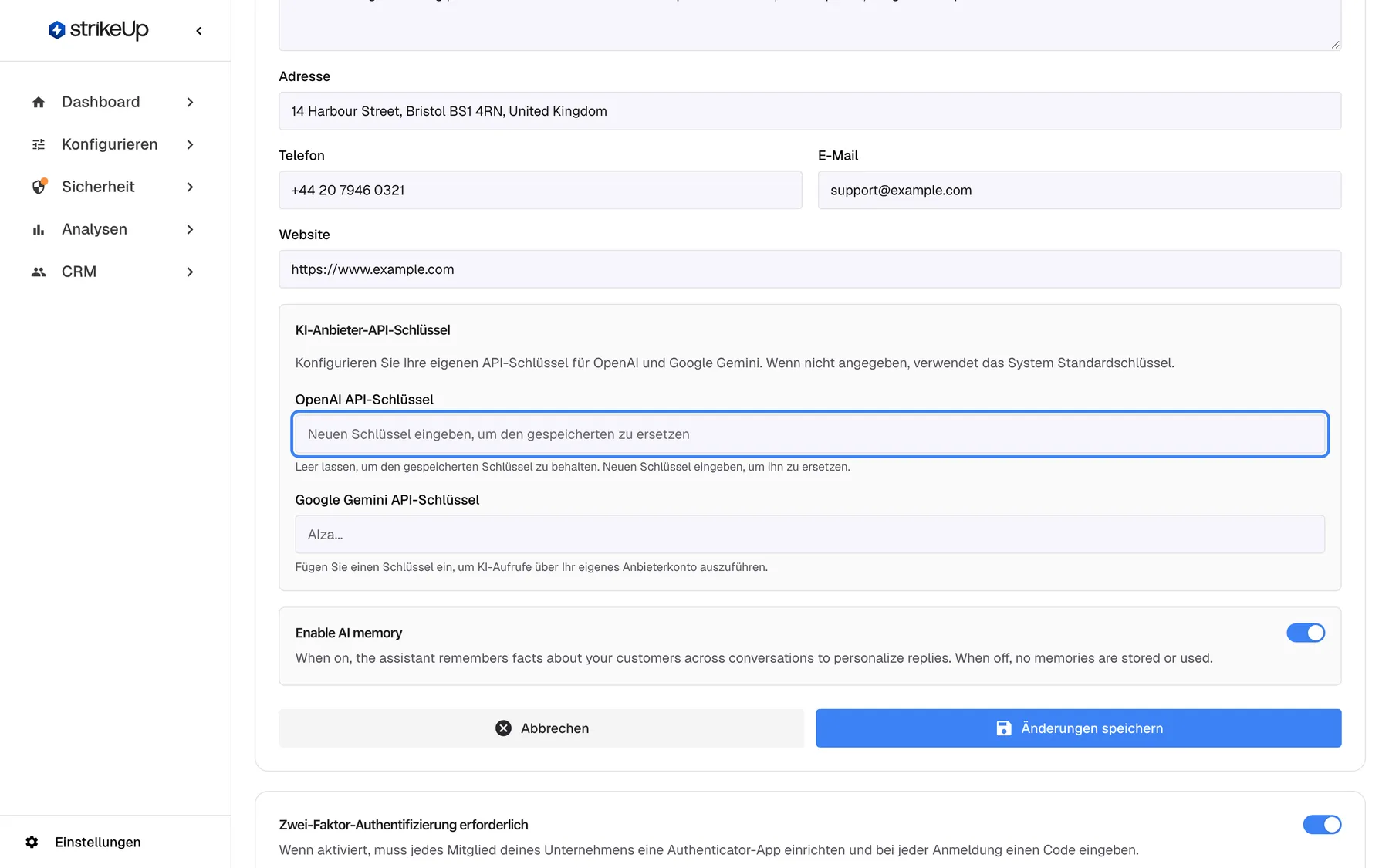Click the textarea resize handle
This screenshot has height=868, width=1389.
[1335, 44]
